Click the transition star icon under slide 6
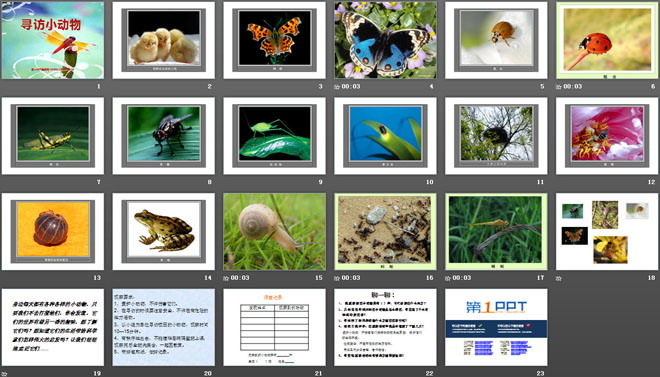Screen dimensions: 660x377 click(559, 87)
